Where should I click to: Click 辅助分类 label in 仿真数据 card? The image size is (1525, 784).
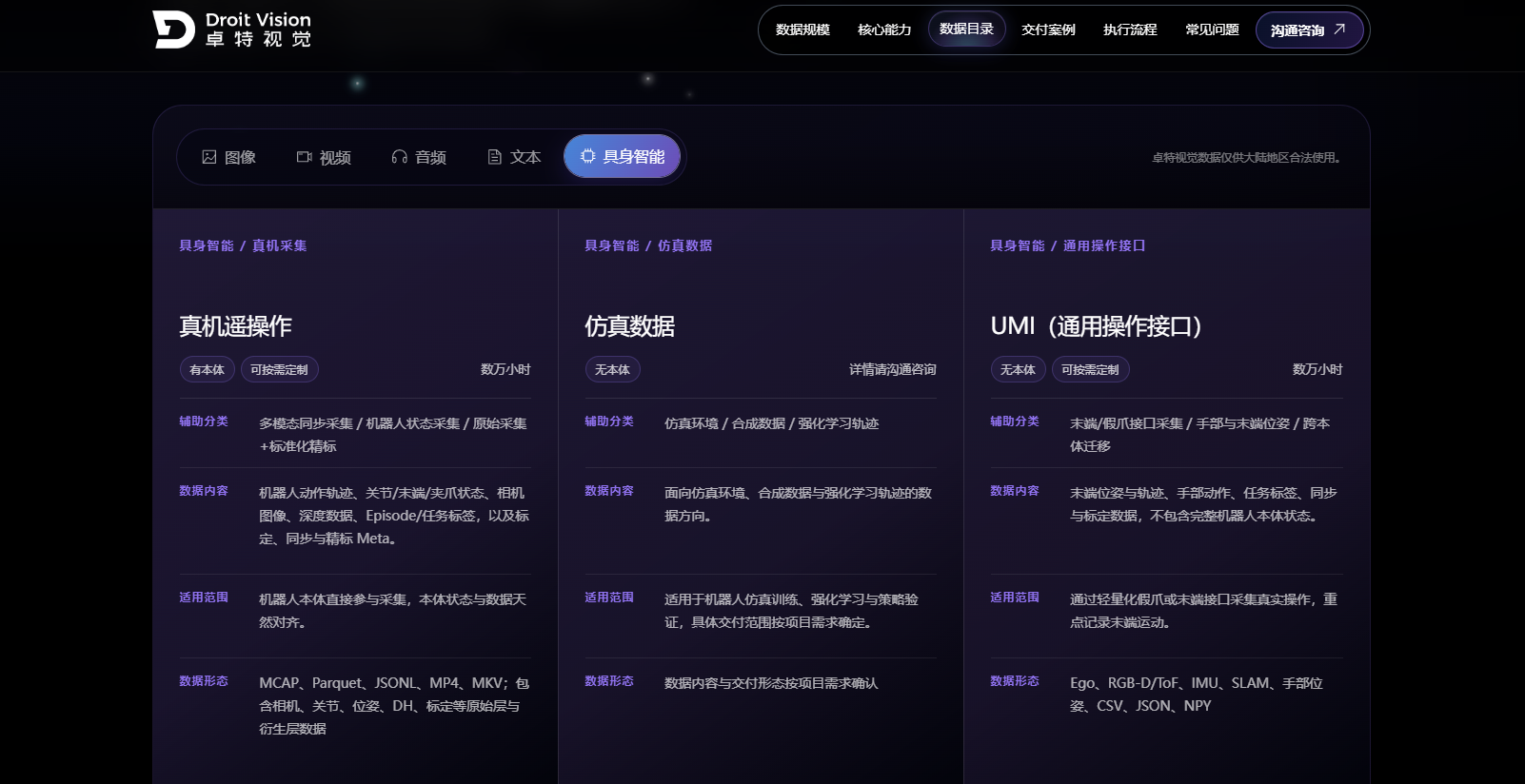pos(609,421)
